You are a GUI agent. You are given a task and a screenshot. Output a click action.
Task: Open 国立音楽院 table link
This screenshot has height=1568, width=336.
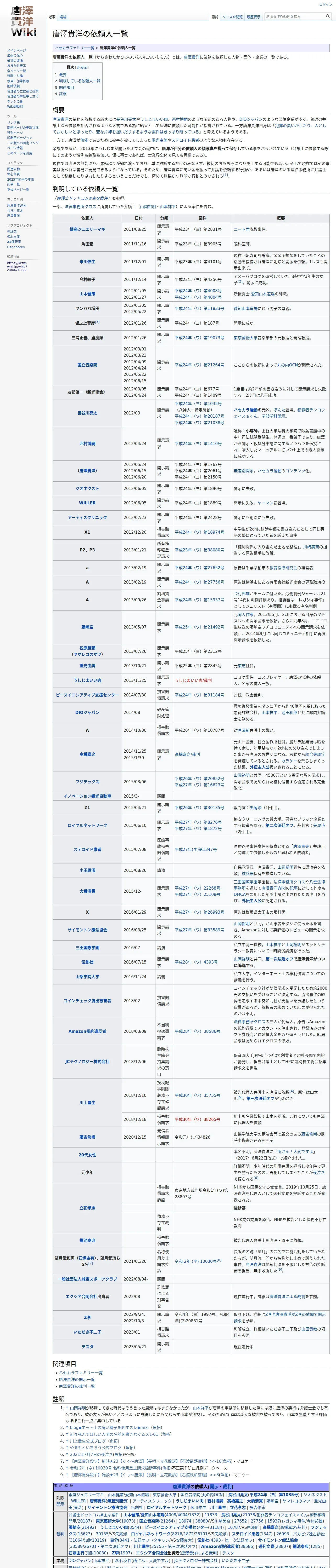tap(87, 365)
